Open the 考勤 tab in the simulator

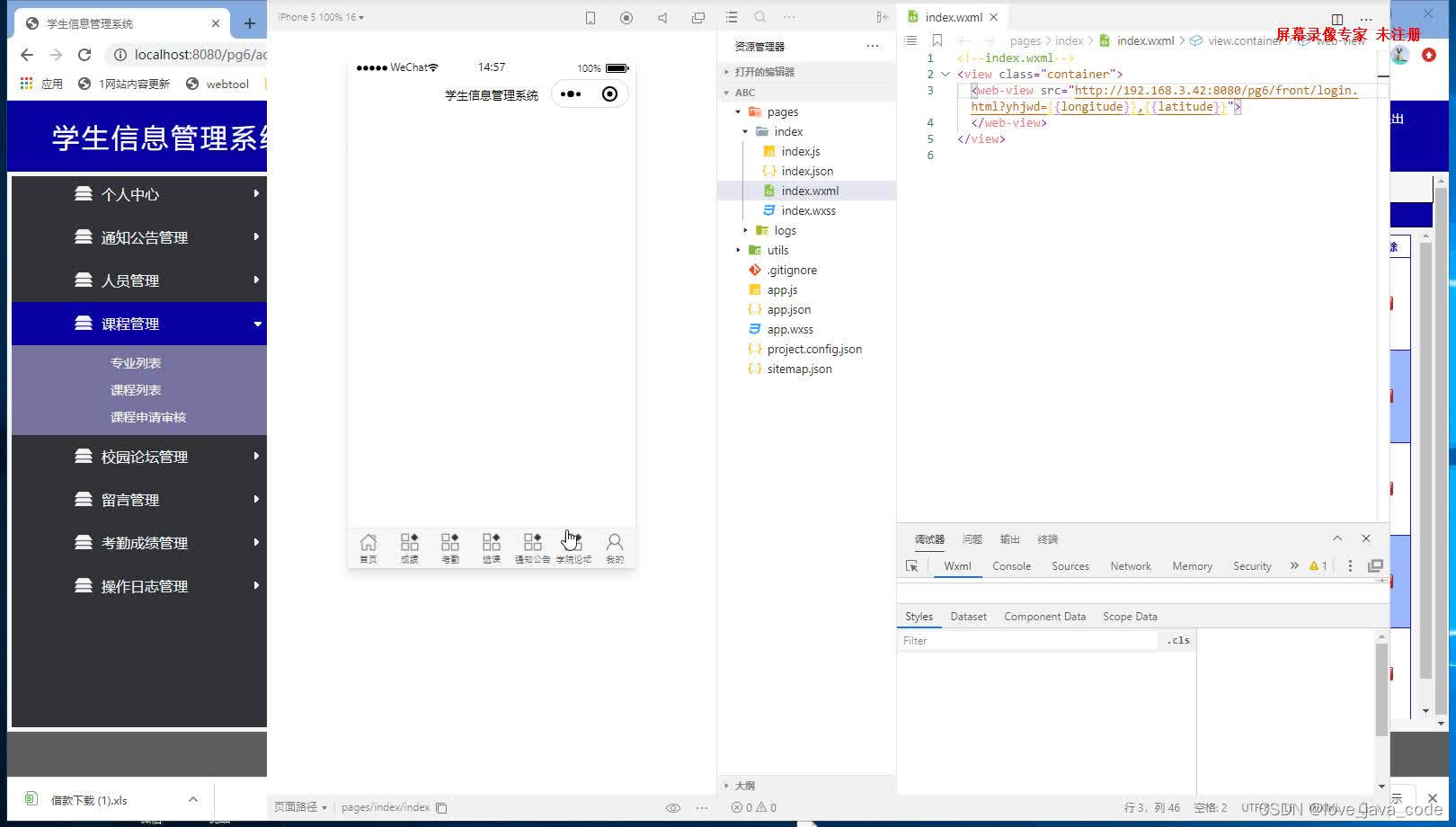(x=450, y=547)
